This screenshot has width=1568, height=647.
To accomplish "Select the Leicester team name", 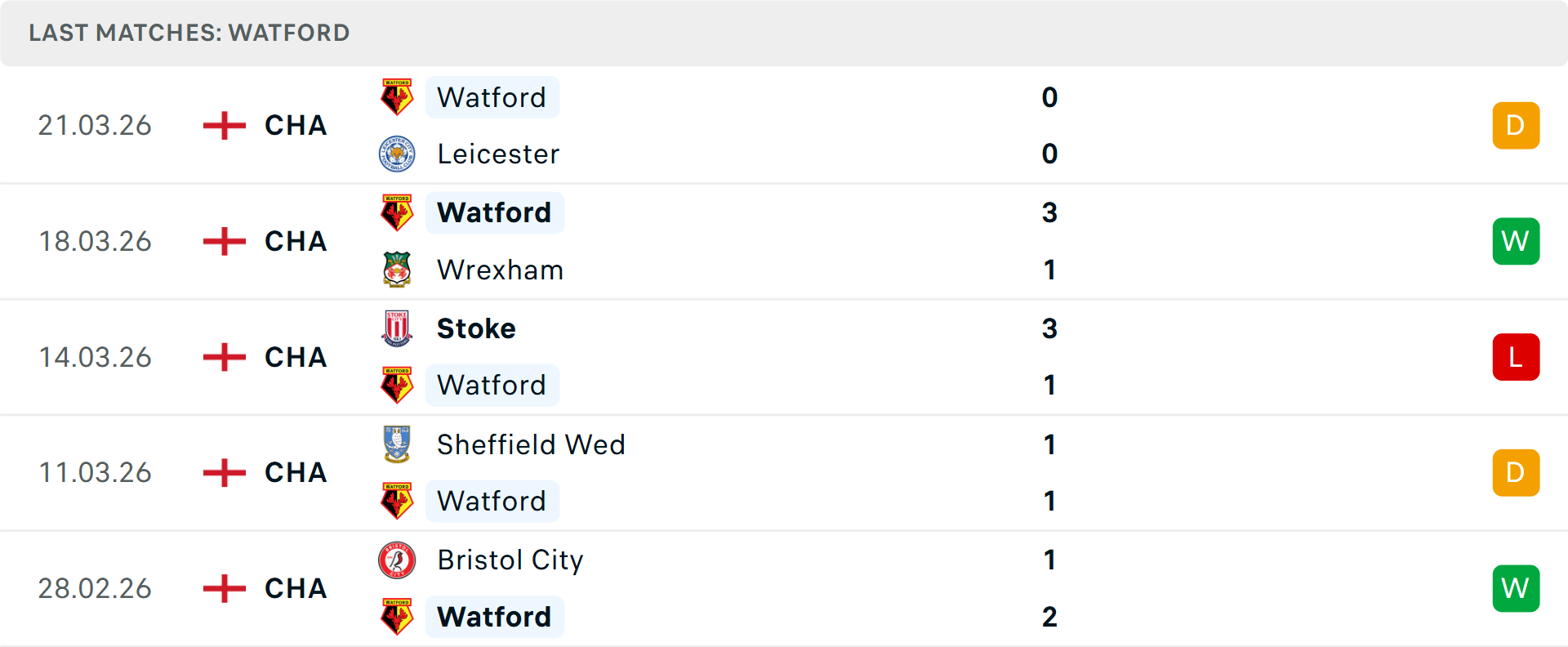I will point(498,154).
